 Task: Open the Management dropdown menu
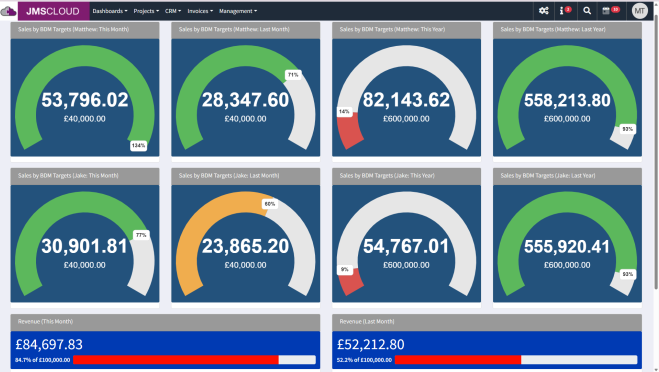tap(238, 11)
